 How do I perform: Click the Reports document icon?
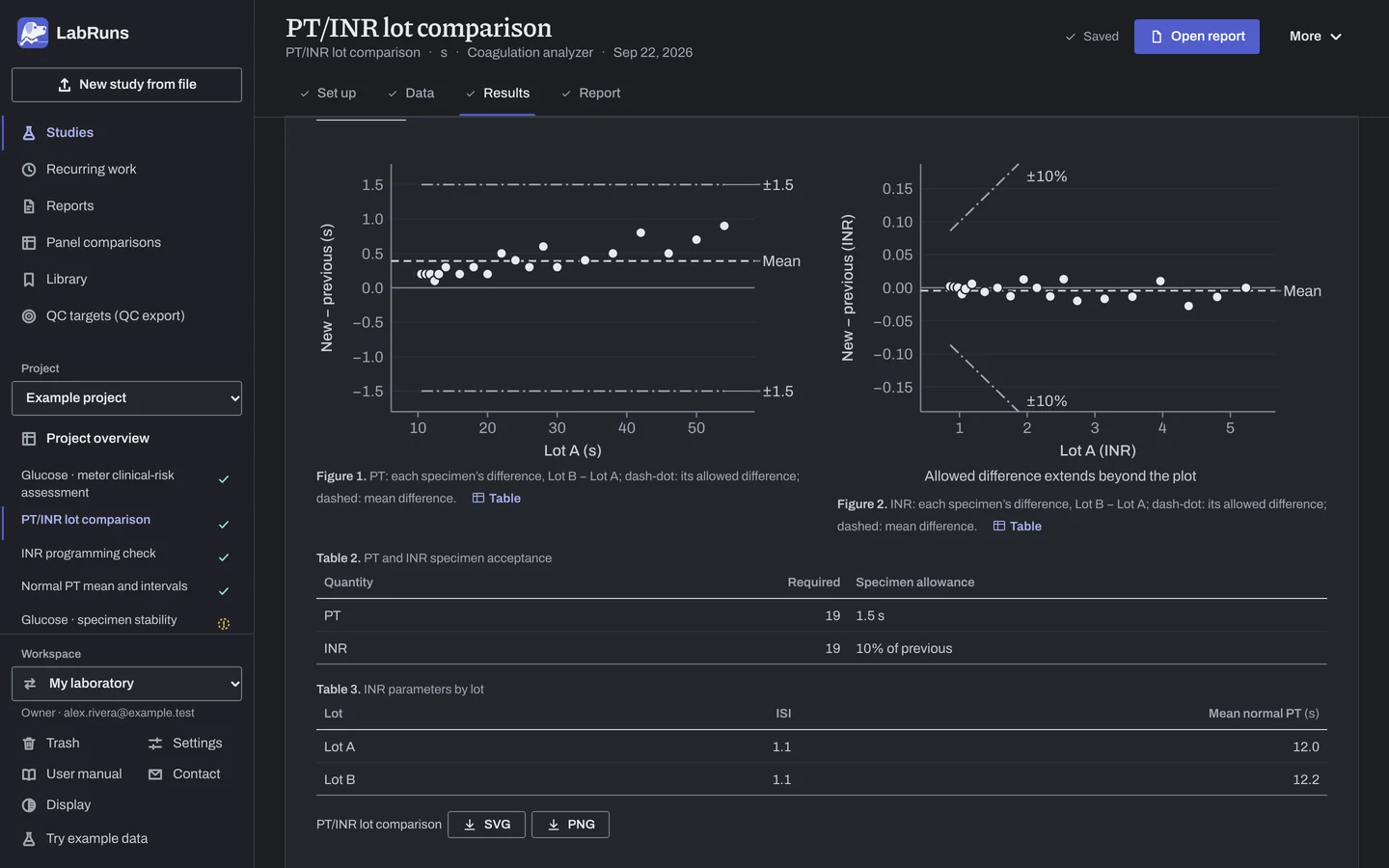pos(29,206)
